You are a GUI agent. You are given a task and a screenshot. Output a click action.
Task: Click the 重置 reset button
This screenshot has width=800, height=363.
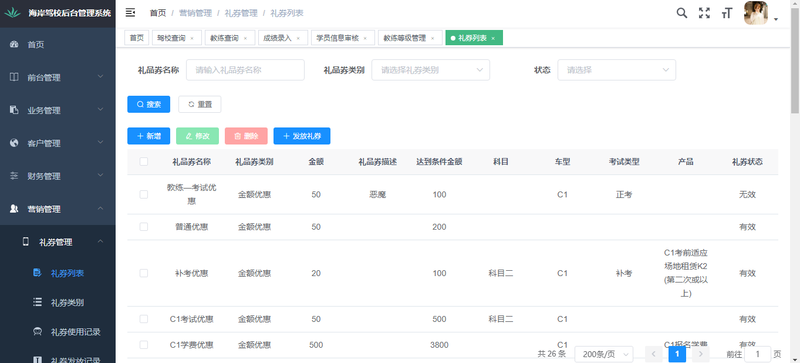click(199, 104)
